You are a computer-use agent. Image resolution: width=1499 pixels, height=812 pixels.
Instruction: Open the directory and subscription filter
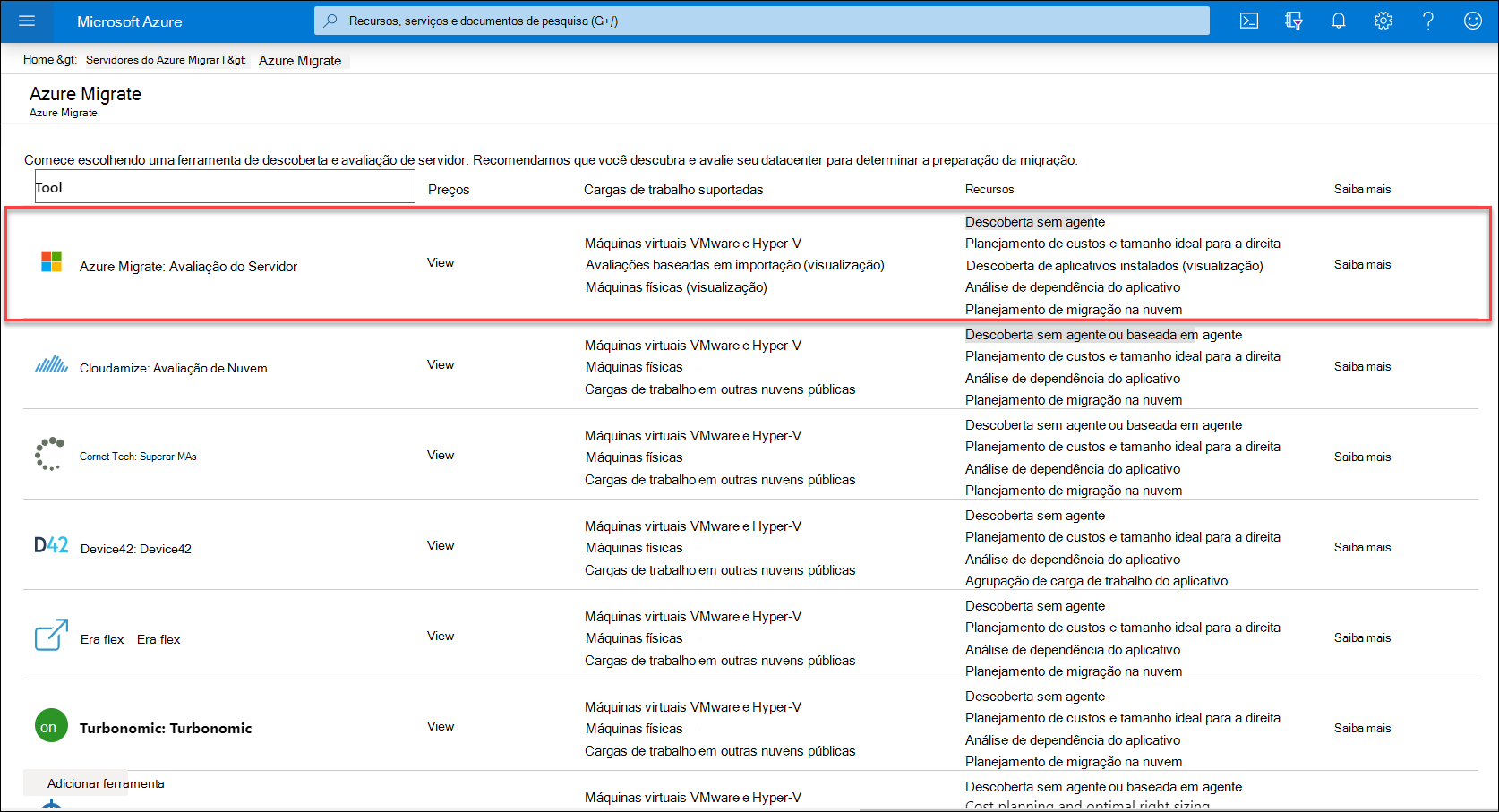tap(1294, 21)
